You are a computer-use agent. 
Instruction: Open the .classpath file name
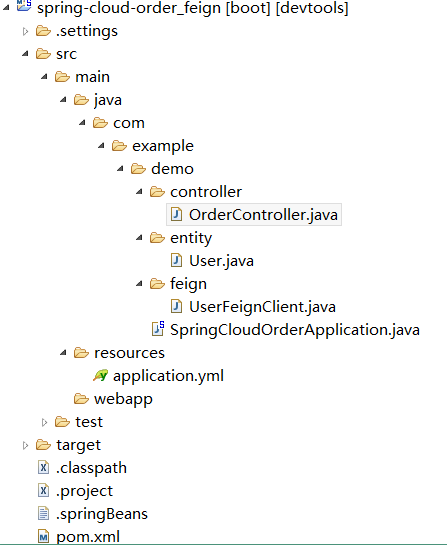(91, 468)
